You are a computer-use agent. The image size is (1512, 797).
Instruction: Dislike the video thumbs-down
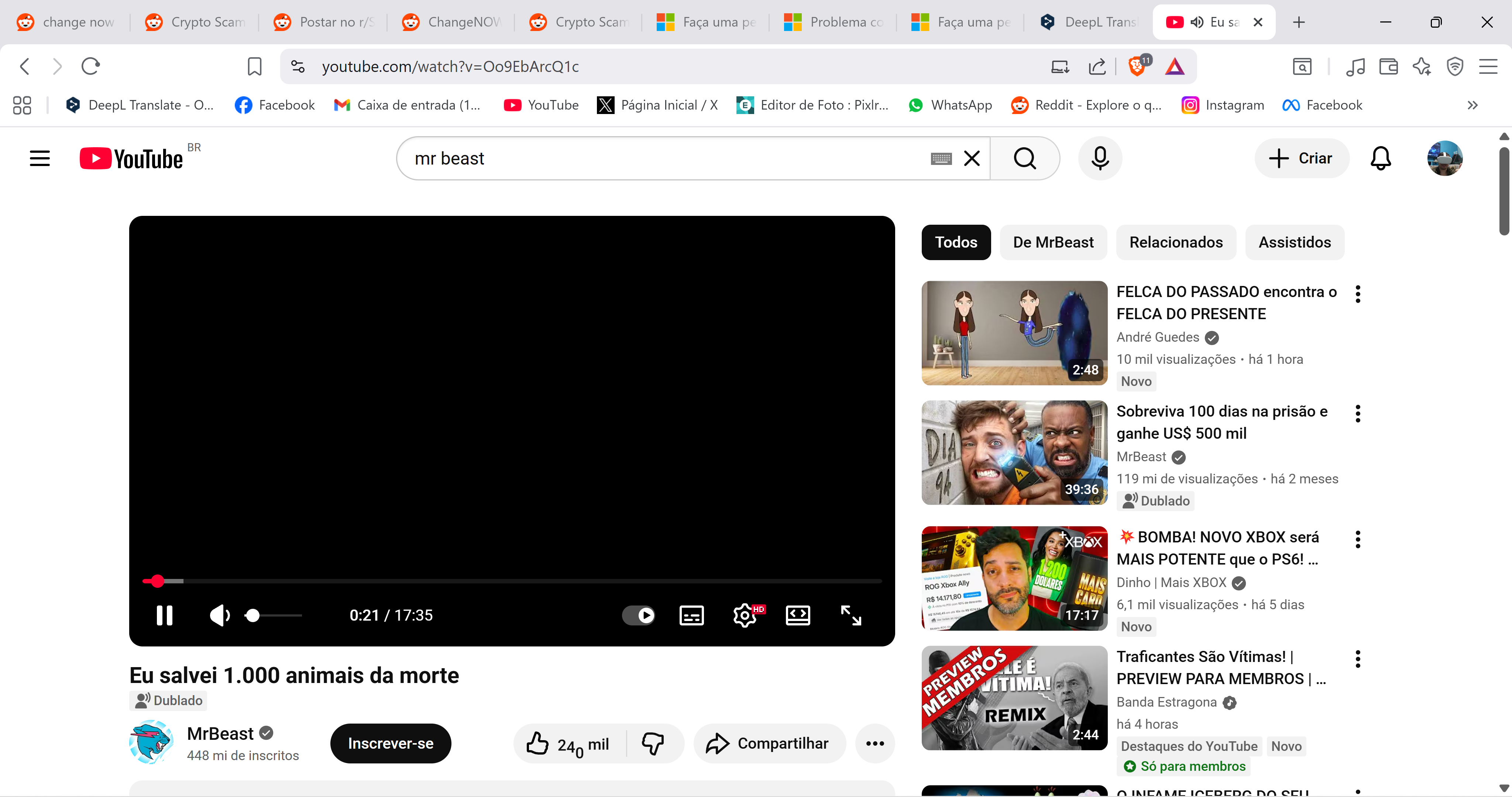[653, 743]
